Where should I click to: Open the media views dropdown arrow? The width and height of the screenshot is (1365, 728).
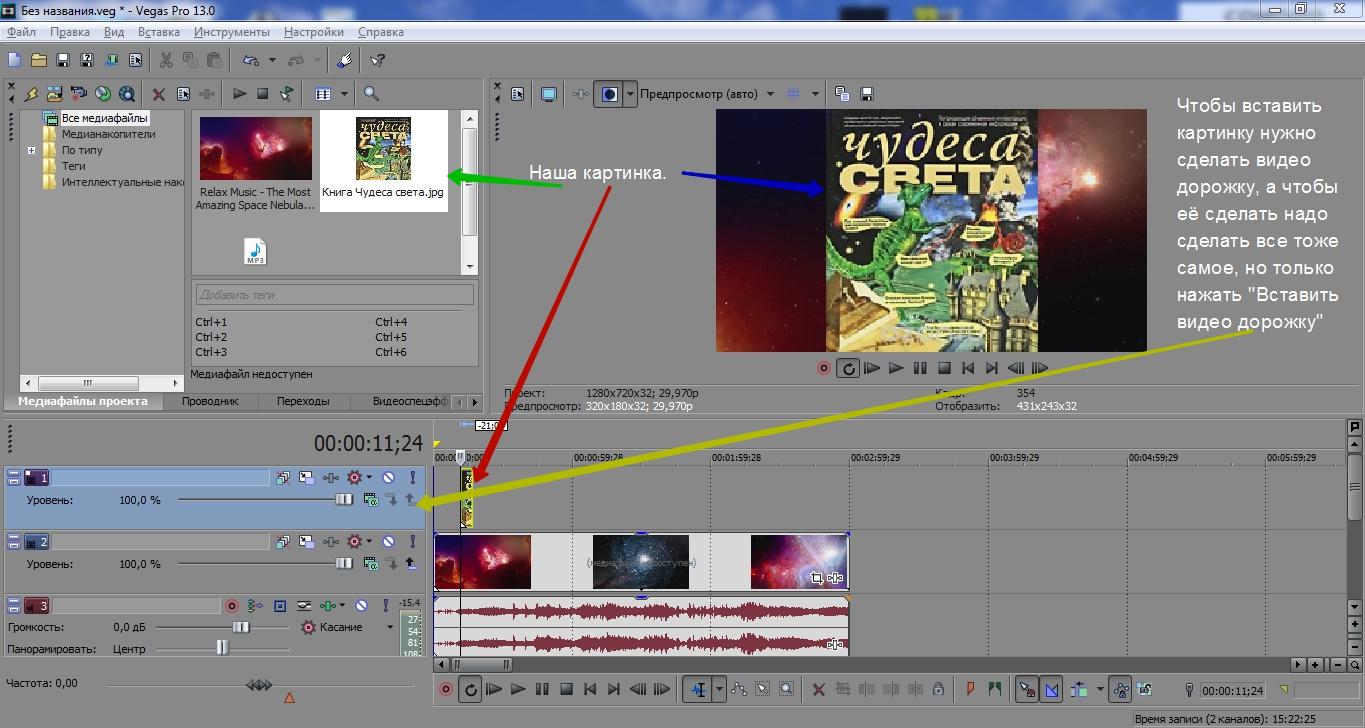tap(344, 94)
